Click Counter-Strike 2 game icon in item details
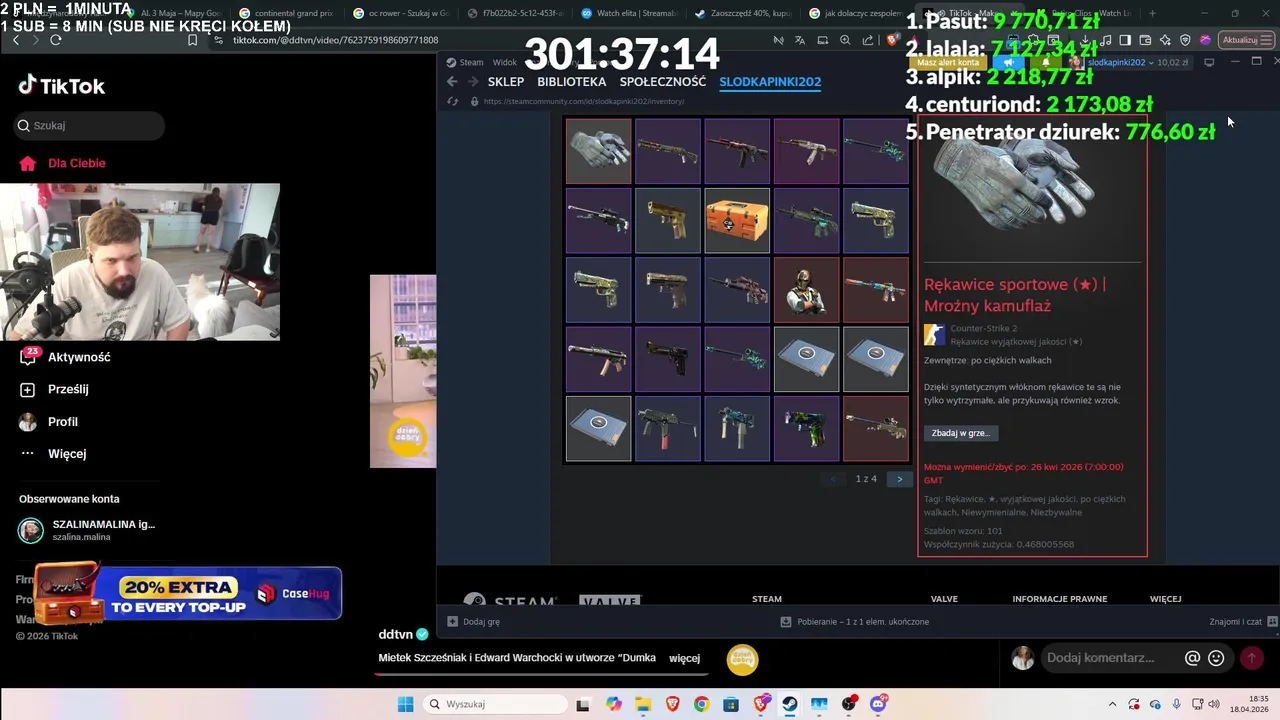This screenshot has width=1280, height=720. pos(934,335)
